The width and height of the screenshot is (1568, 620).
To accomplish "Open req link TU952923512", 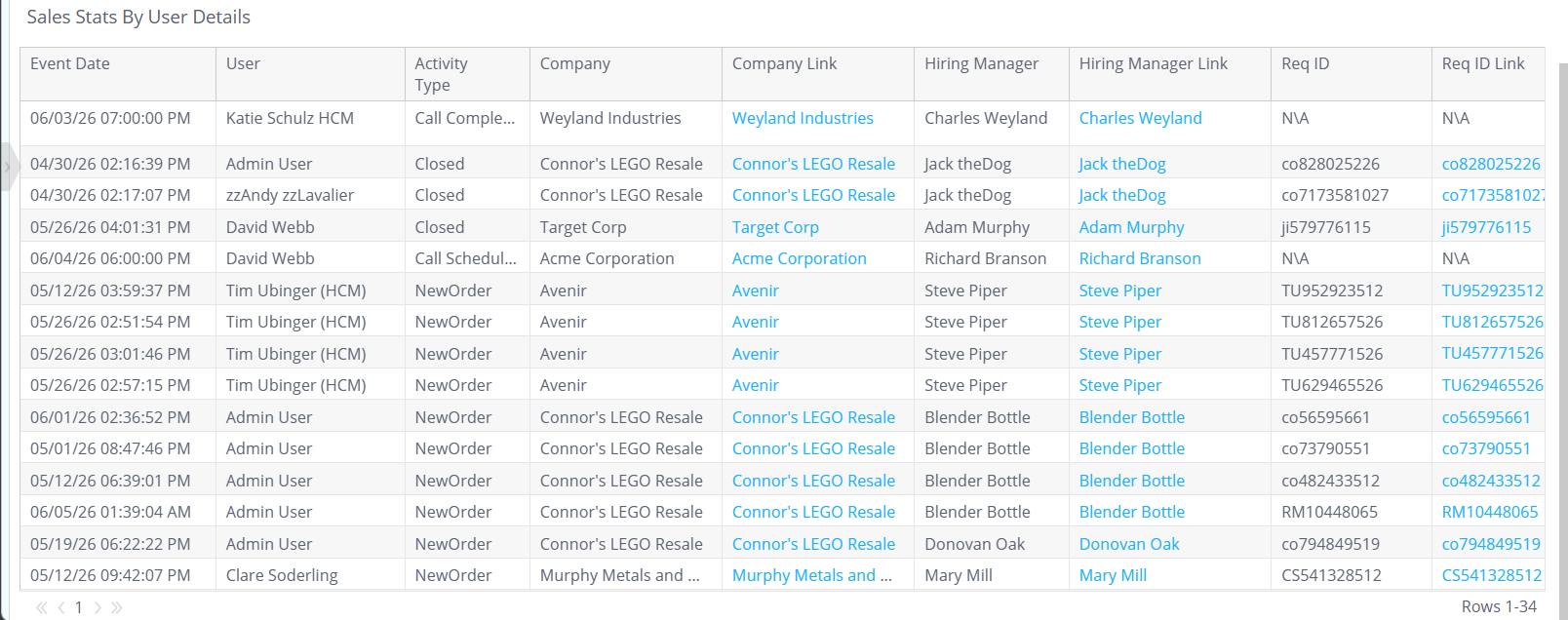I will 1492,291.
